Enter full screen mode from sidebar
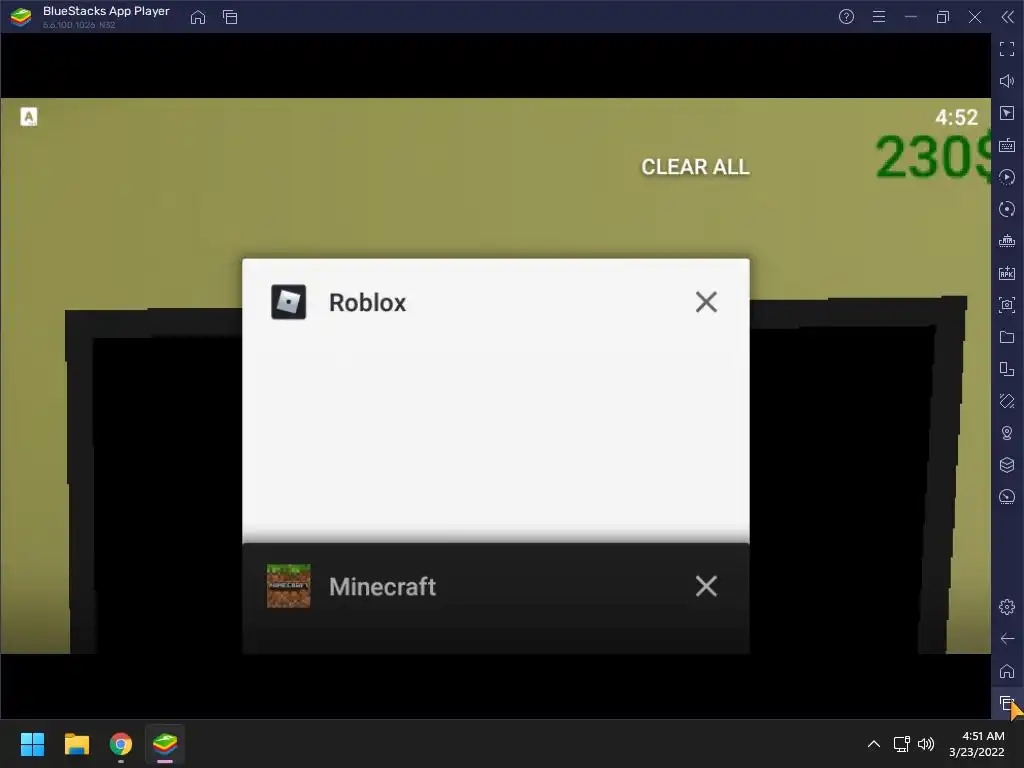The height and width of the screenshot is (768, 1024). click(1007, 49)
